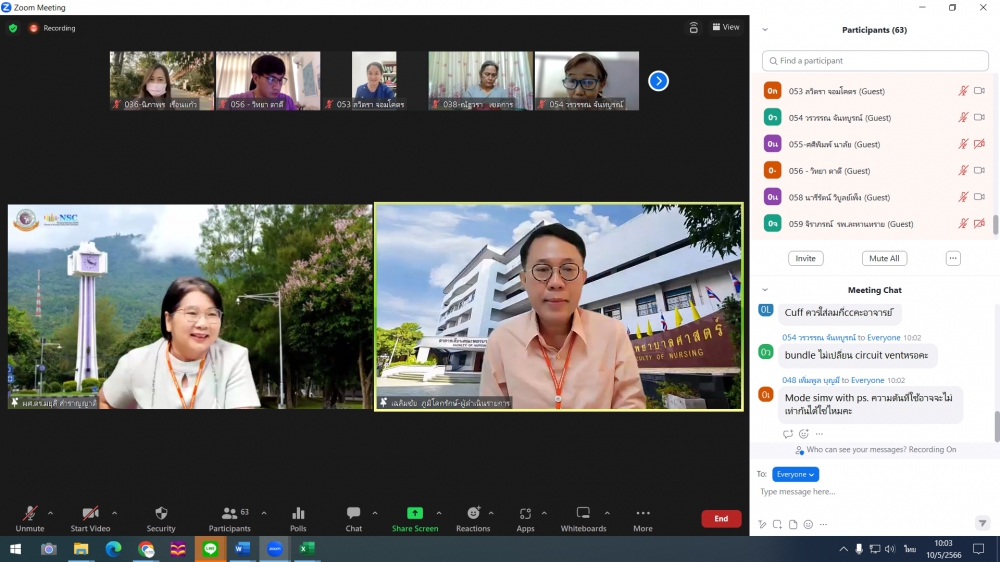This screenshot has width=1000, height=562.
Task: Toggle Unmute microphone button
Action: click(x=30, y=517)
